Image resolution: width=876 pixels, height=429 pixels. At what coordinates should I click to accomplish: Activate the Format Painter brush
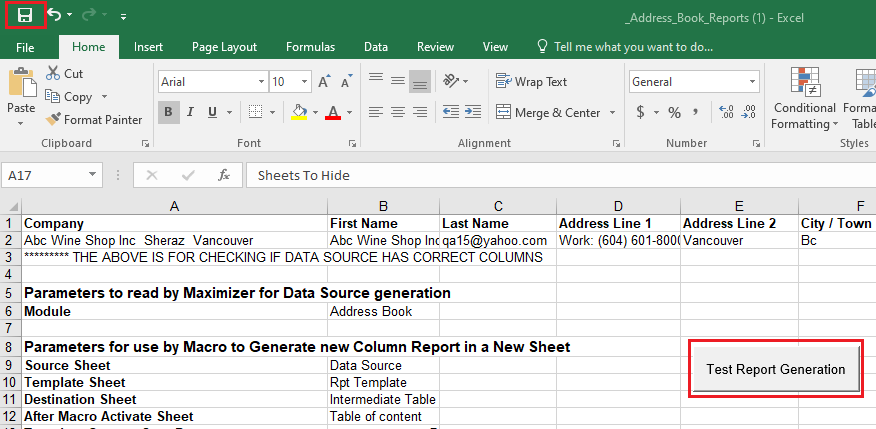[94, 120]
